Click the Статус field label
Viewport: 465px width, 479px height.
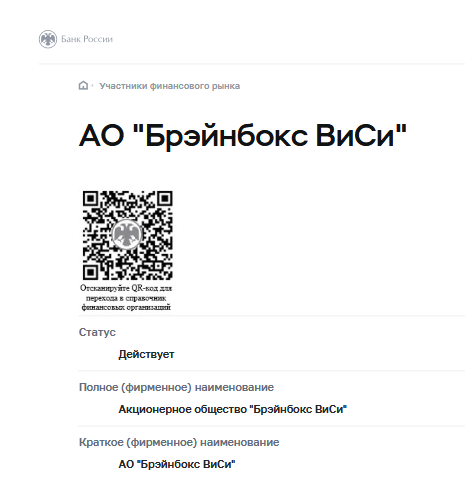[x=97, y=332]
